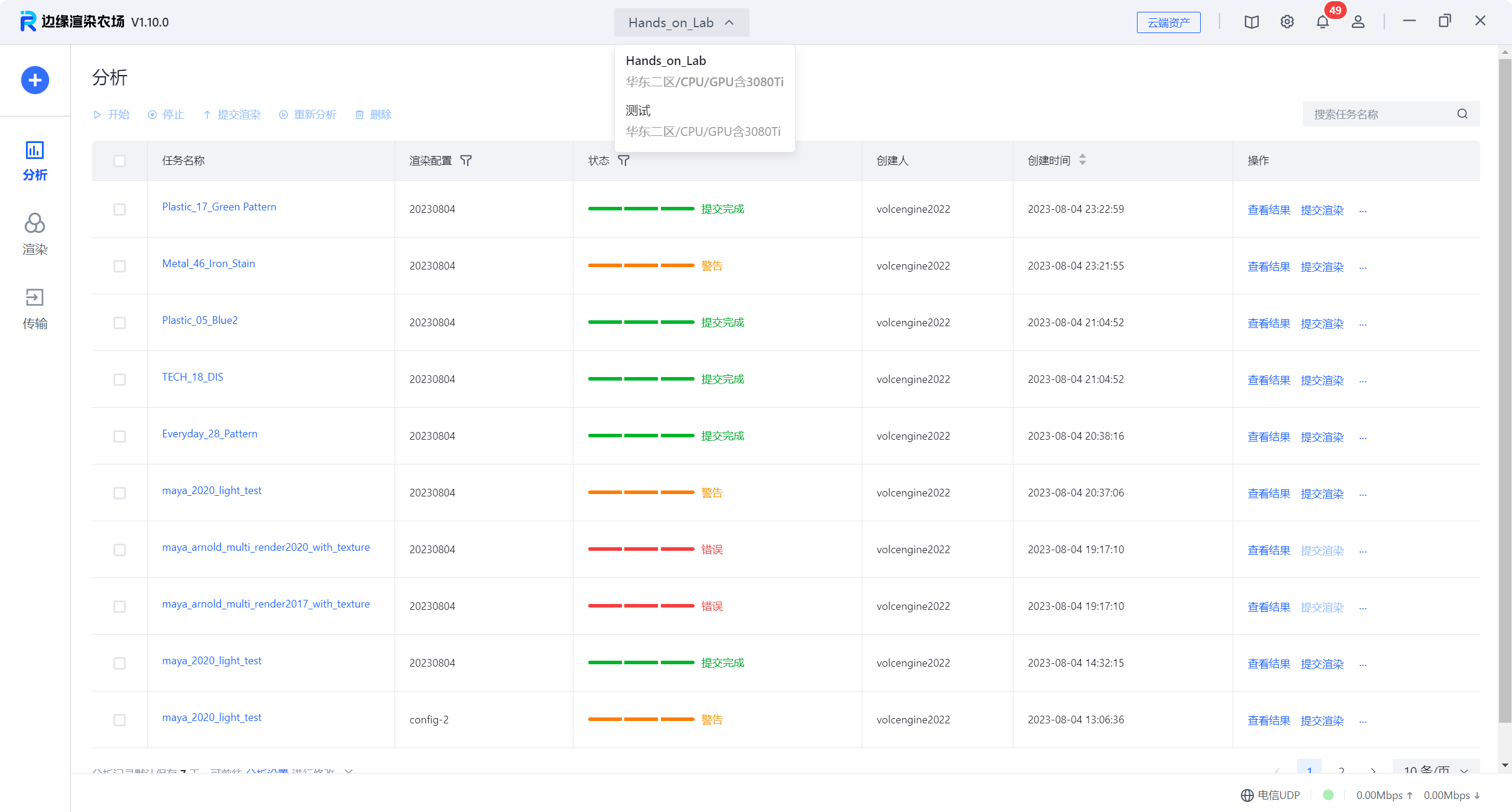This screenshot has width=1512, height=812.
Task: Open the settings gear icon
Action: 1287,22
